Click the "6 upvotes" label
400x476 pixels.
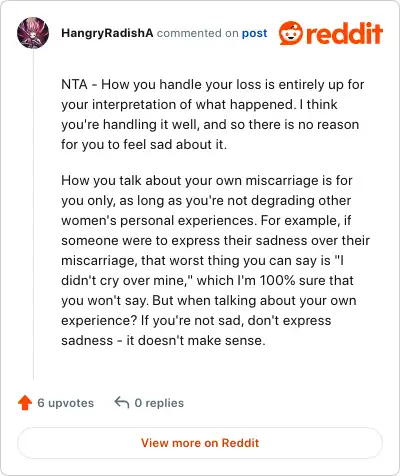[x=66, y=403]
